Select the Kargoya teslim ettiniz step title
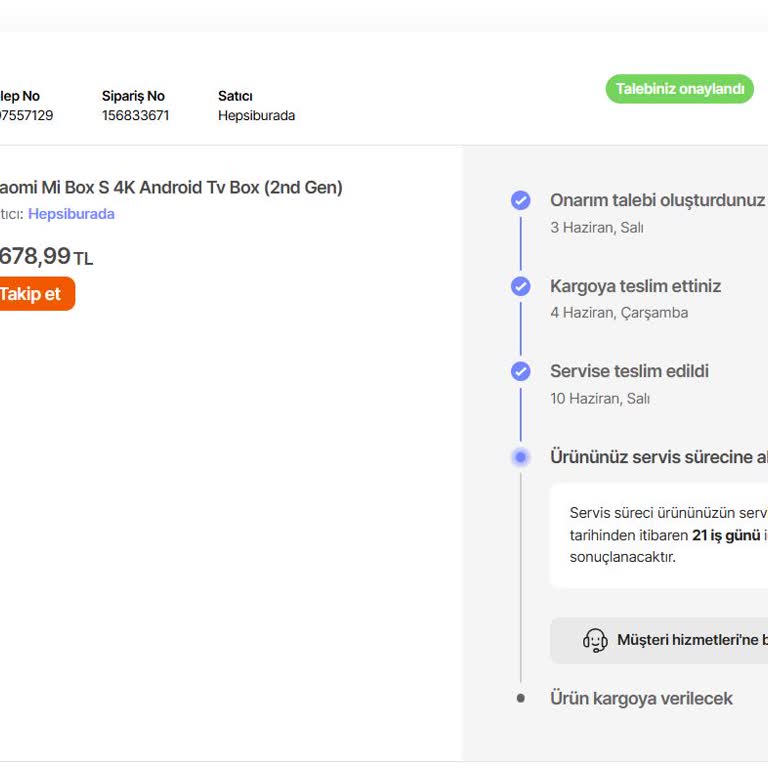768x768 pixels. coord(635,286)
